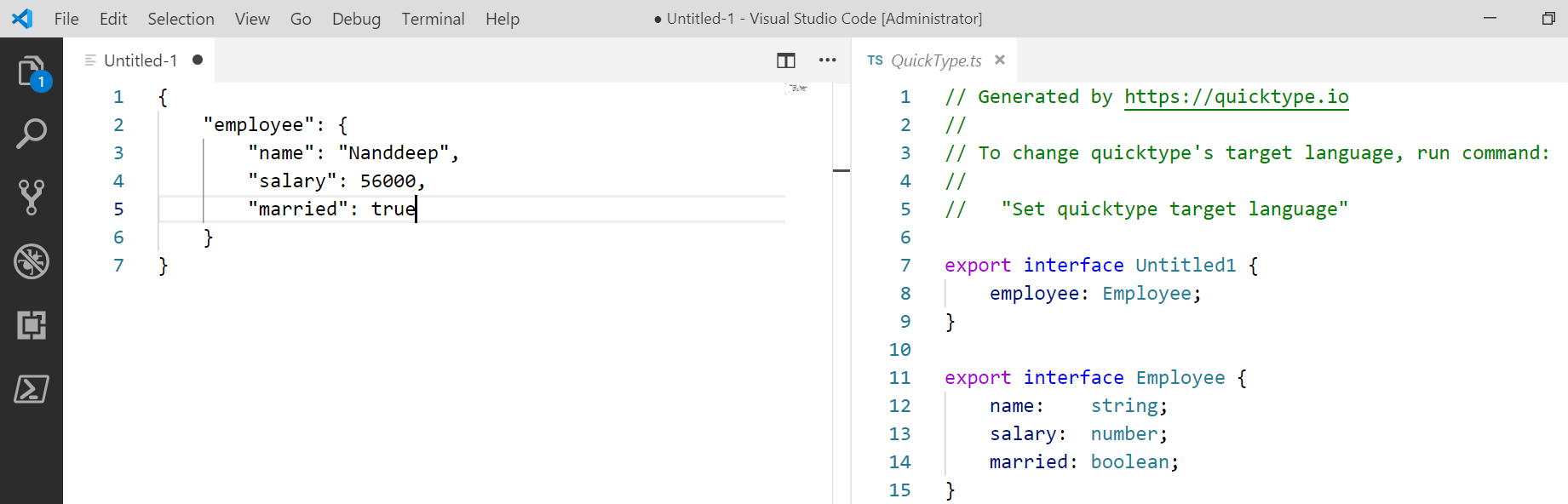Open the Help menu

point(503,19)
